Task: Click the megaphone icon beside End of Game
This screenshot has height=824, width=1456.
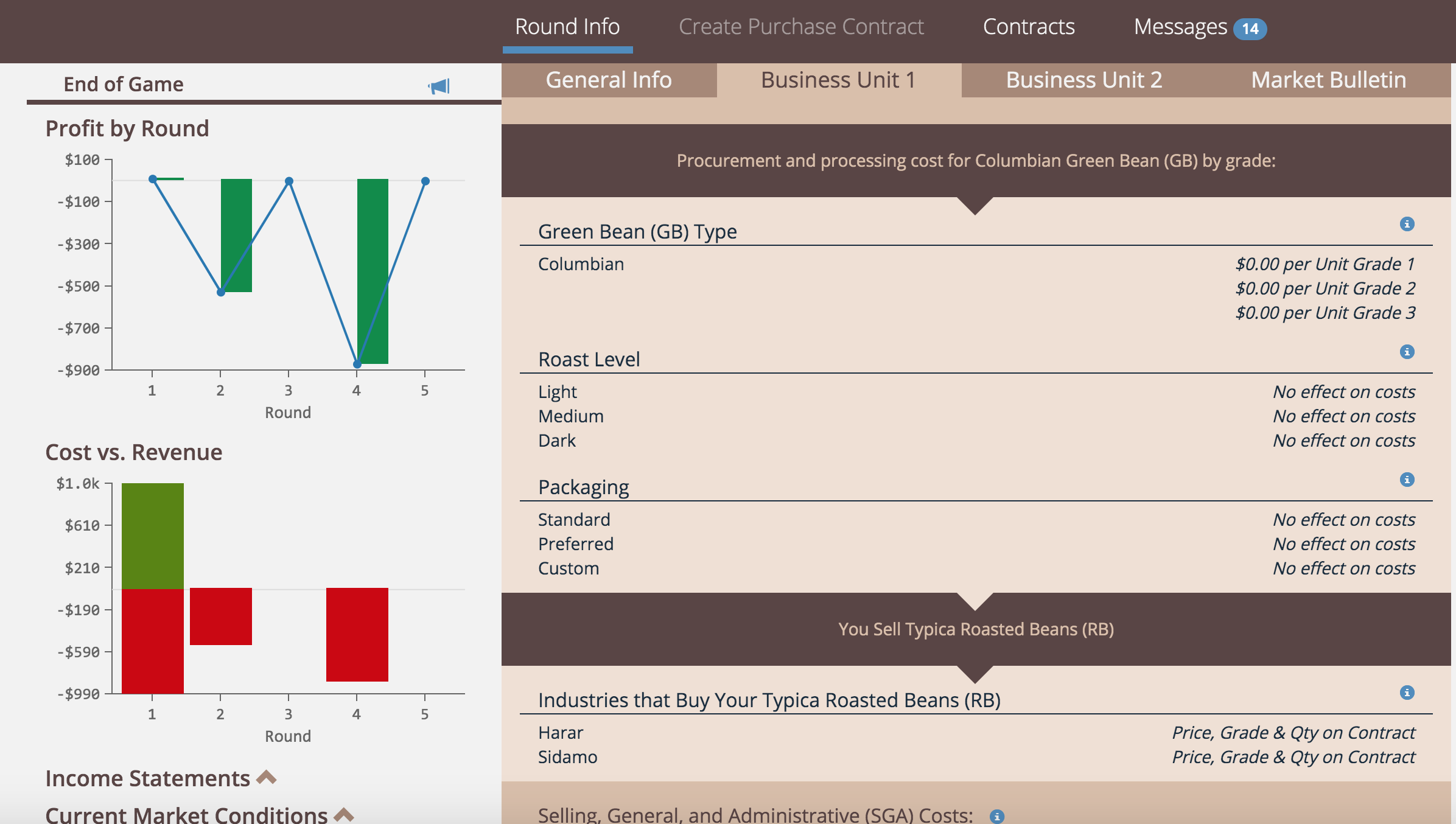Action: [439, 86]
